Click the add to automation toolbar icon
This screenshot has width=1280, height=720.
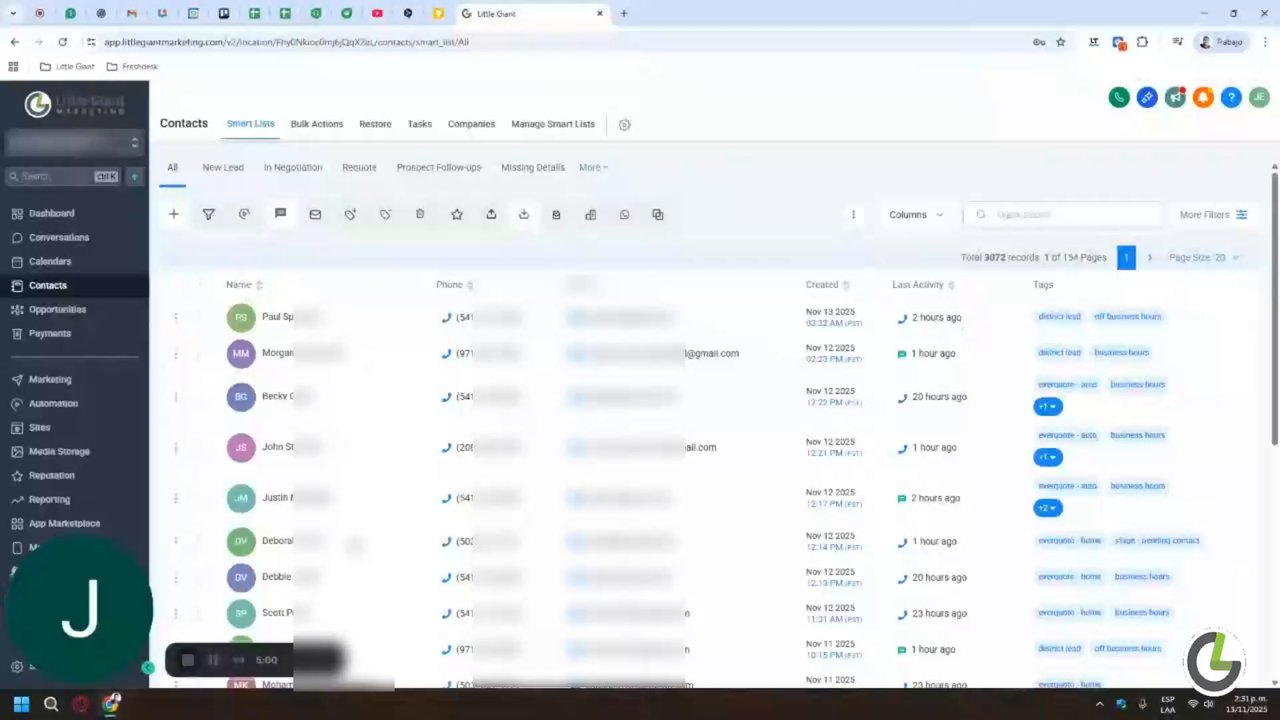(244, 214)
